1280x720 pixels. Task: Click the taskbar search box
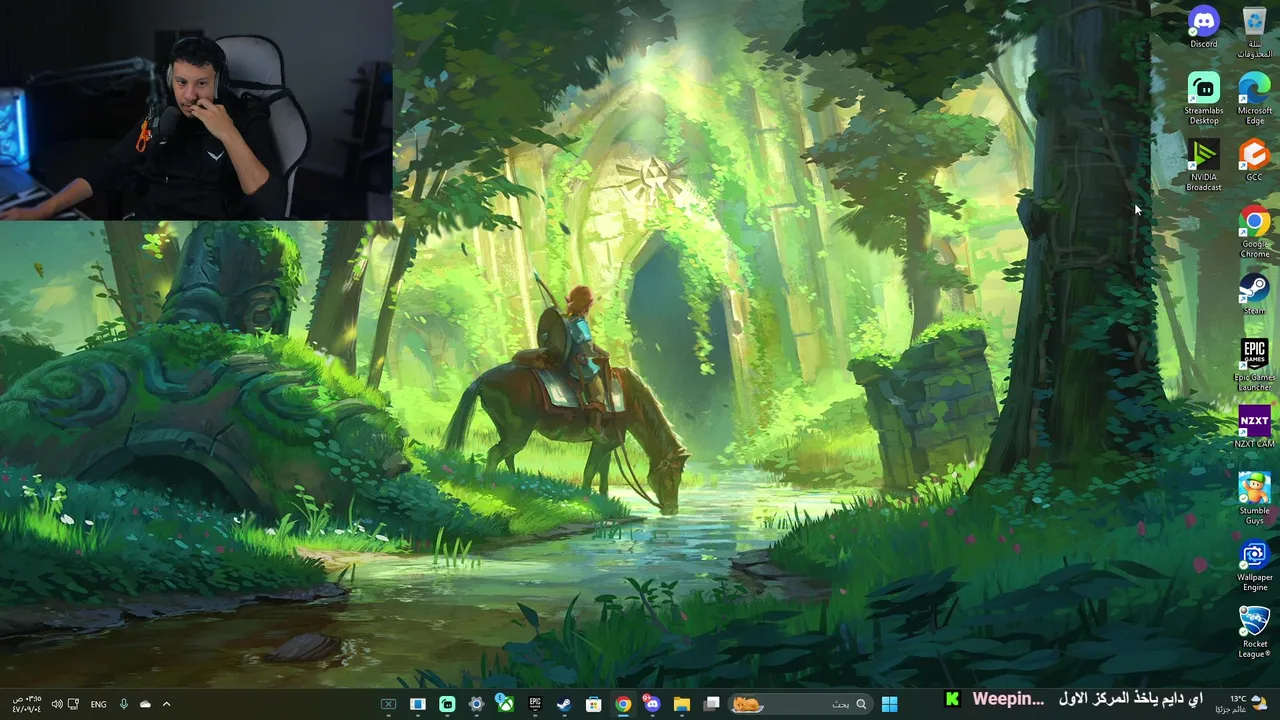(x=800, y=704)
